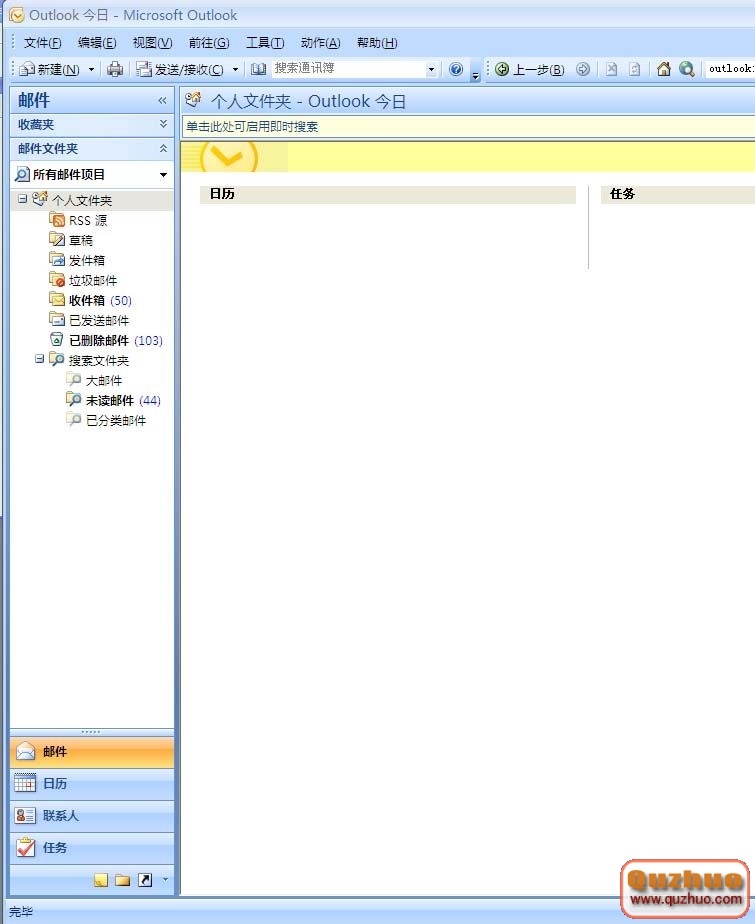The height and width of the screenshot is (924, 755).
Task: Switch to the 邮件 navigation button
Action: 92,752
